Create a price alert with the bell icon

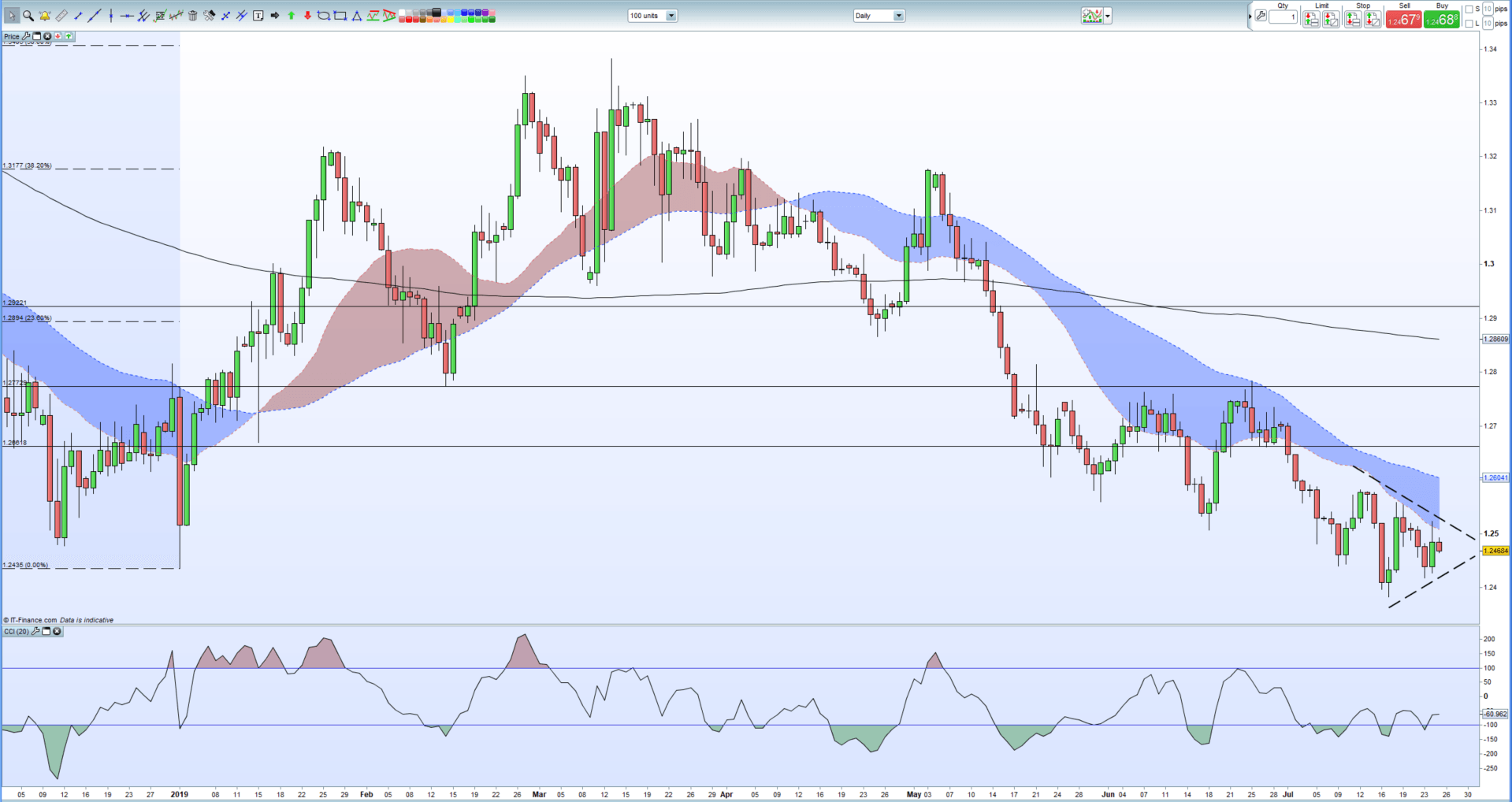(x=45, y=16)
